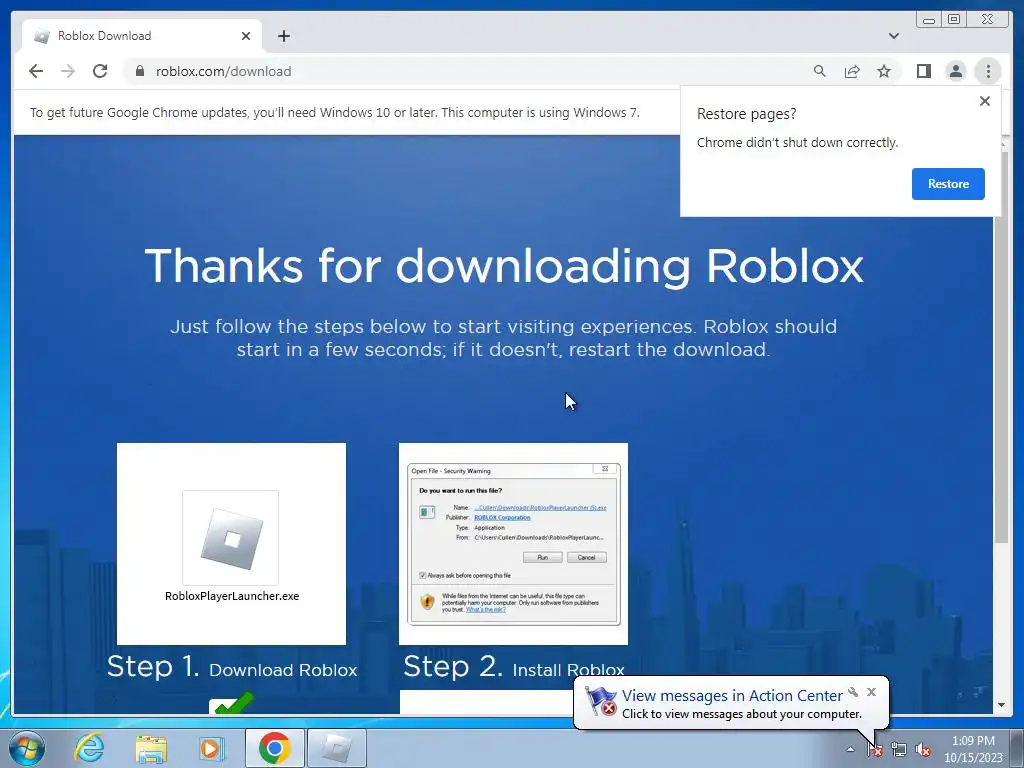
Task: Launch Internet Explorer from taskbar
Action: click(89, 748)
